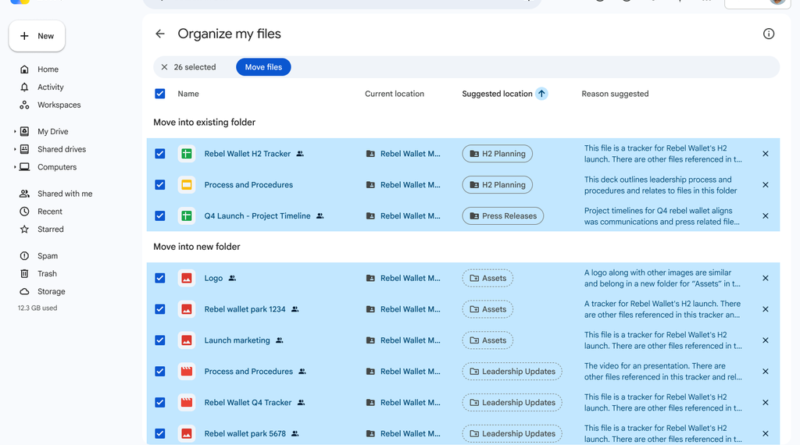The height and width of the screenshot is (445, 800).
Task: Open Launch marketing file name
Action: click(x=237, y=340)
